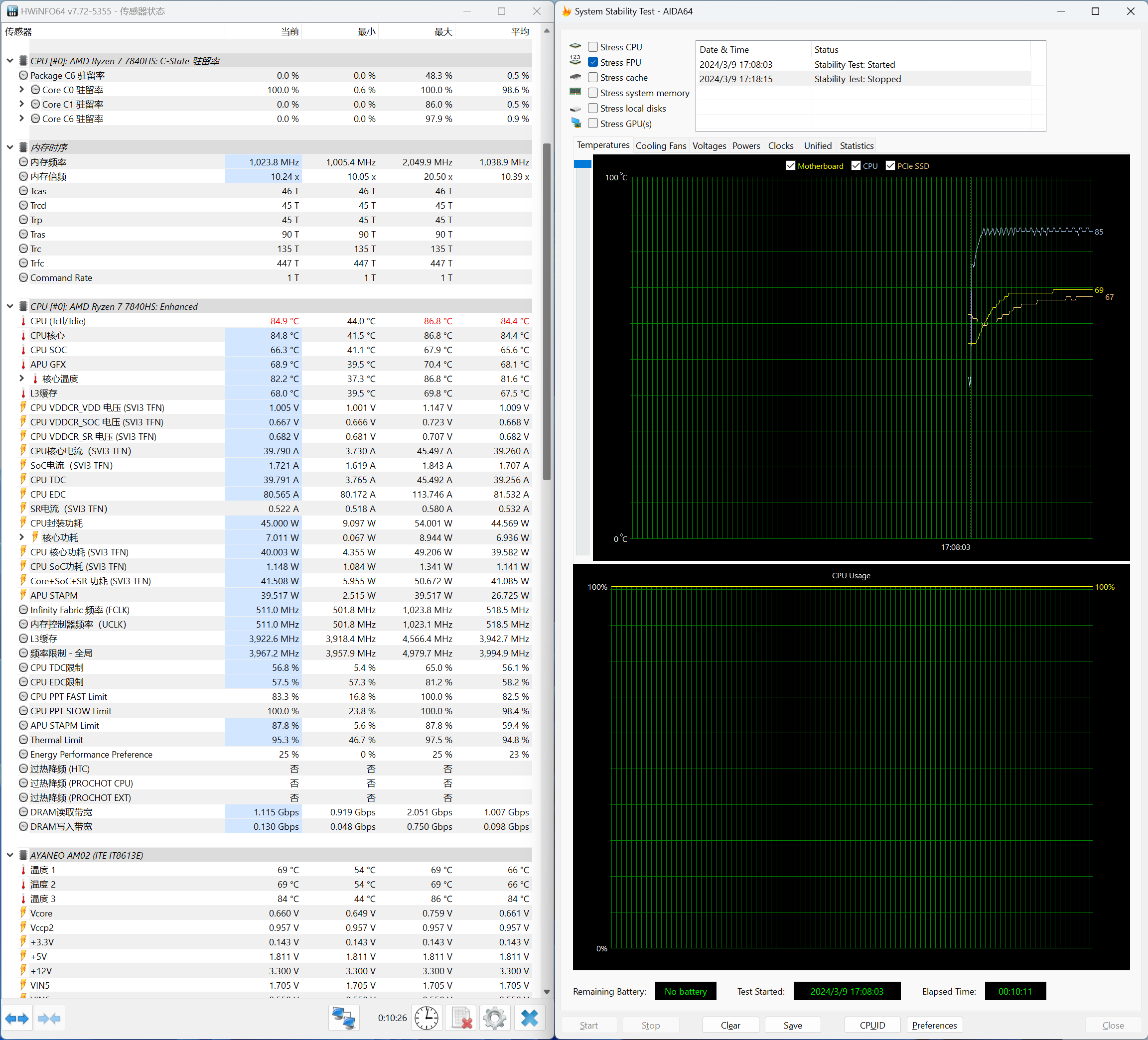Open AIDA64 Preferences
1148x1040 pixels.
(x=934, y=1025)
